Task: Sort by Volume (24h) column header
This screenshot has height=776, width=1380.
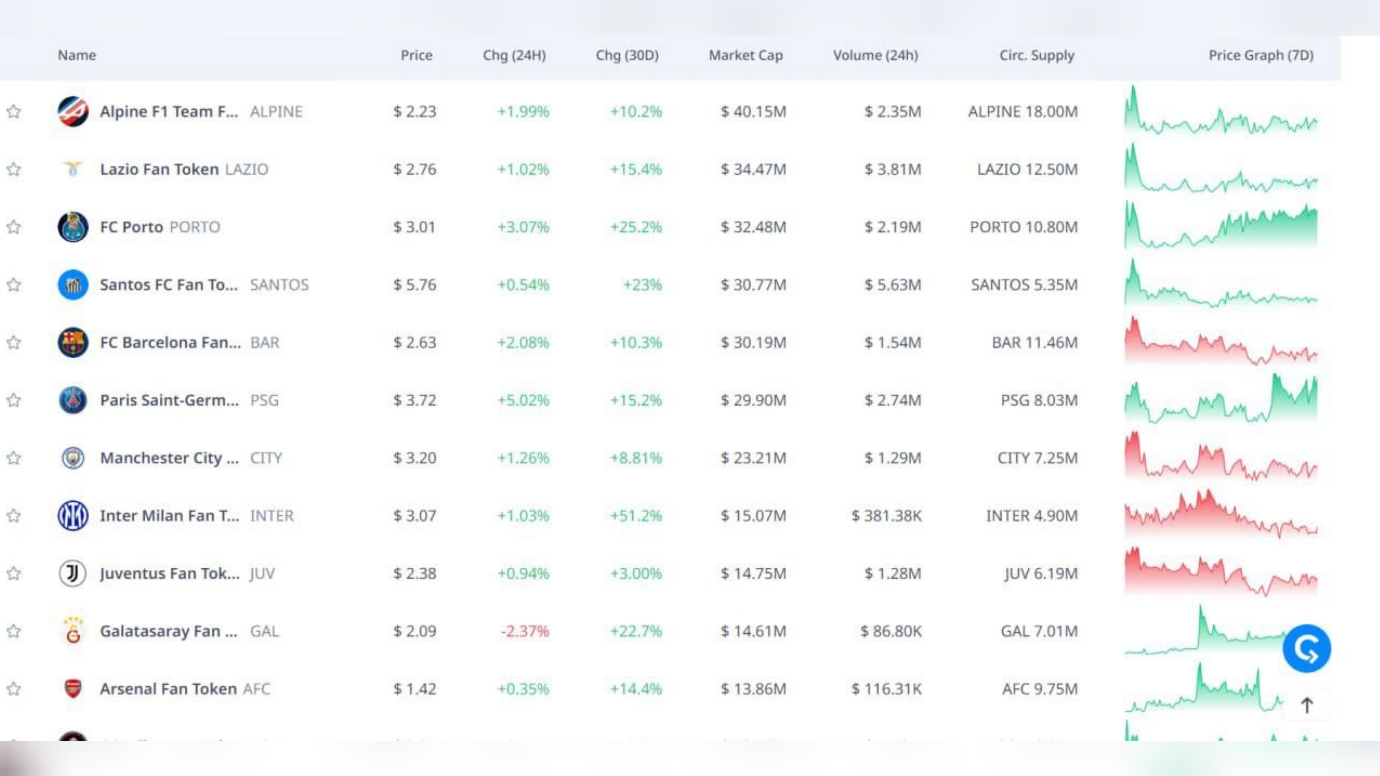Action: pyautogui.click(x=875, y=55)
